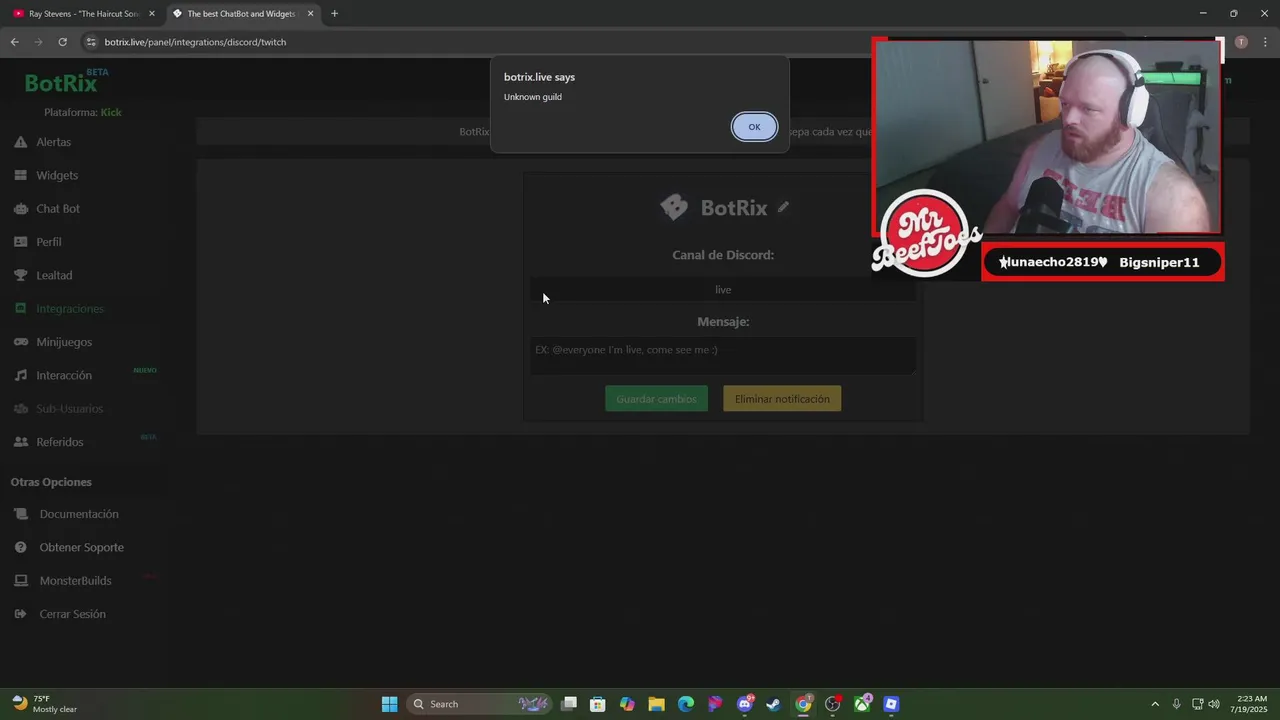Click the BotRix BETA logo
This screenshot has width=1280, height=720.
pos(67,82)
